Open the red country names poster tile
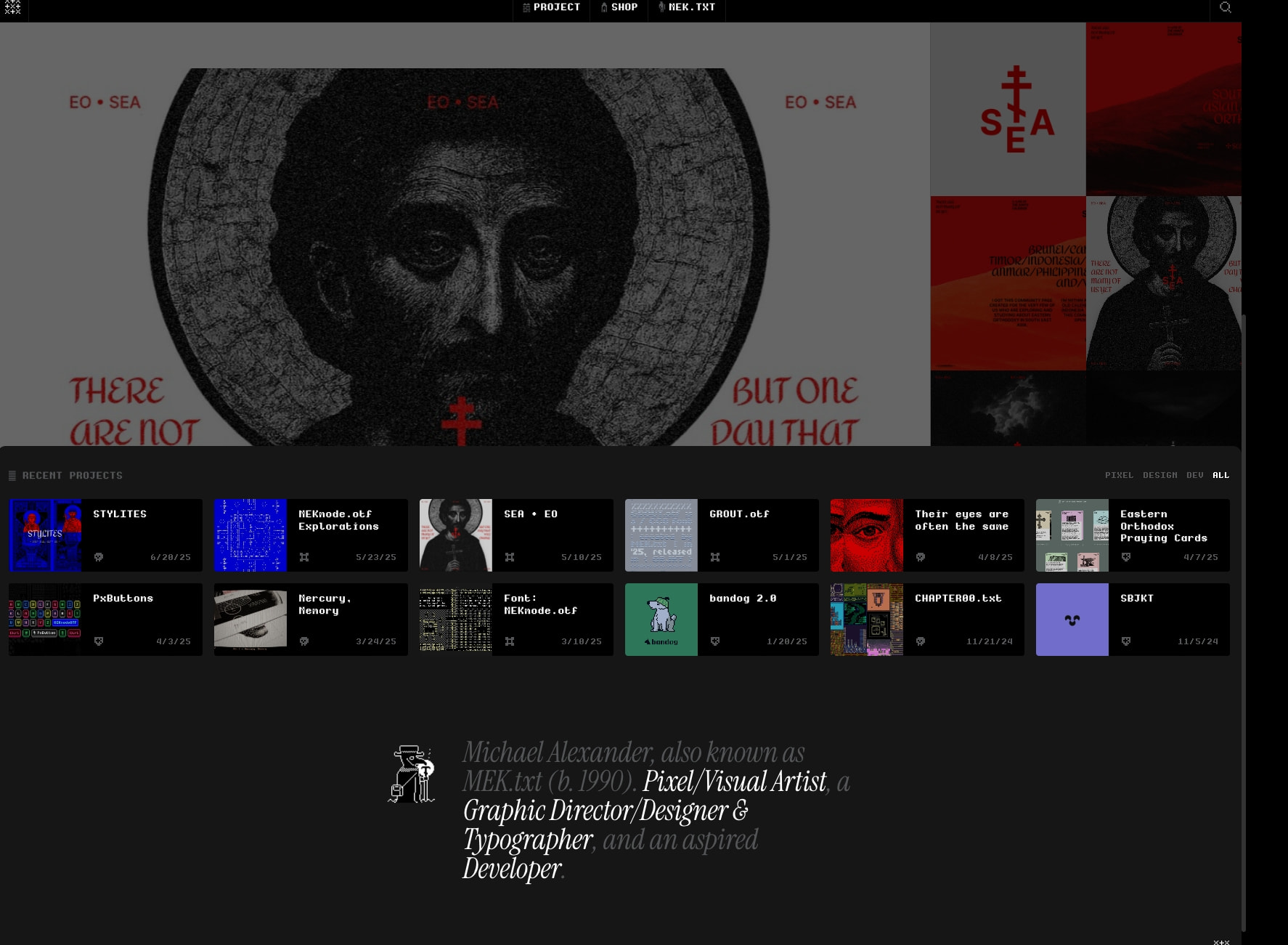This screenshot has width=1288, height=945. (x=1008, y=283)
